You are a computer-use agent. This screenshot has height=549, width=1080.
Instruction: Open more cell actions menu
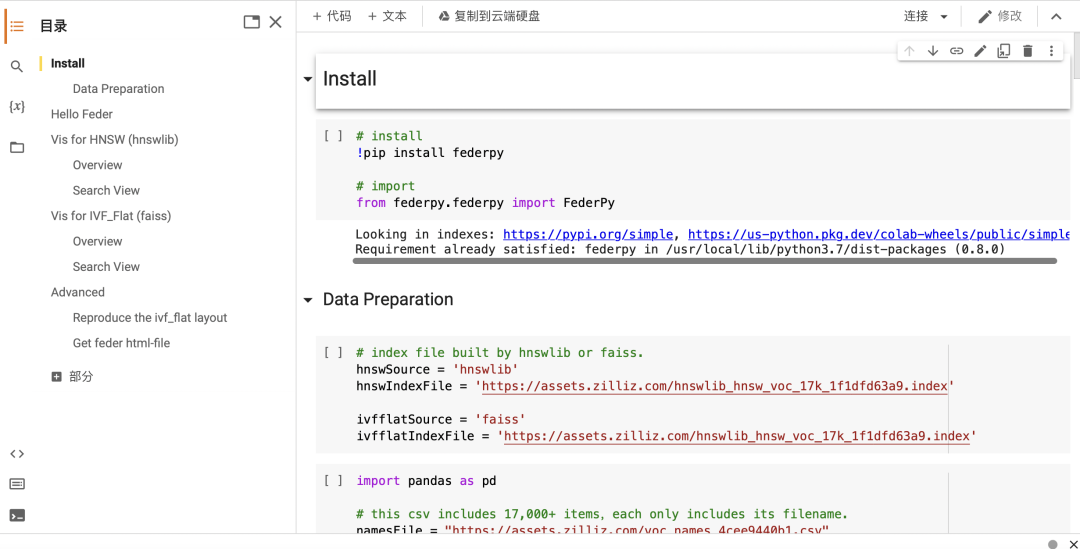pos(1051,51)
